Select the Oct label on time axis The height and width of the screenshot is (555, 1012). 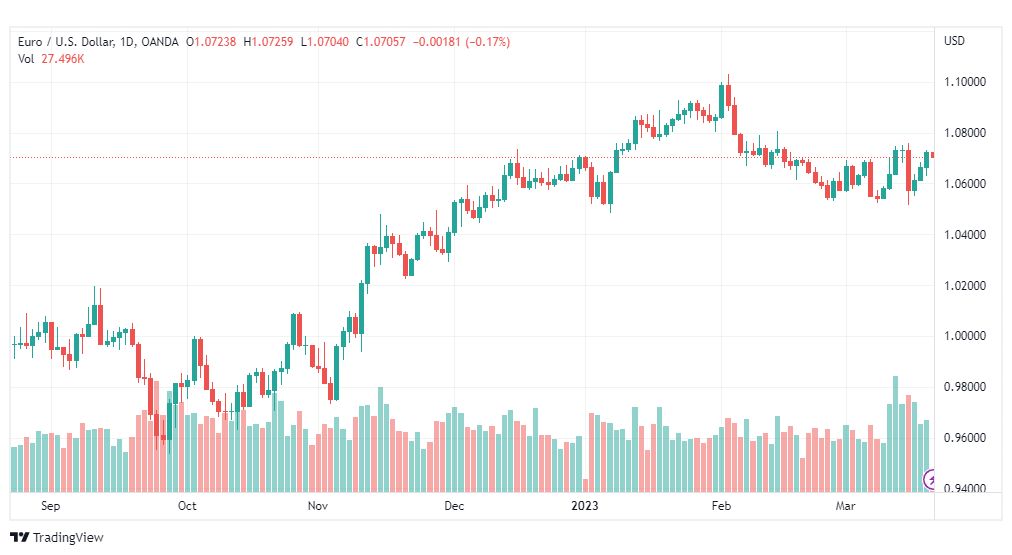point(187,505)
